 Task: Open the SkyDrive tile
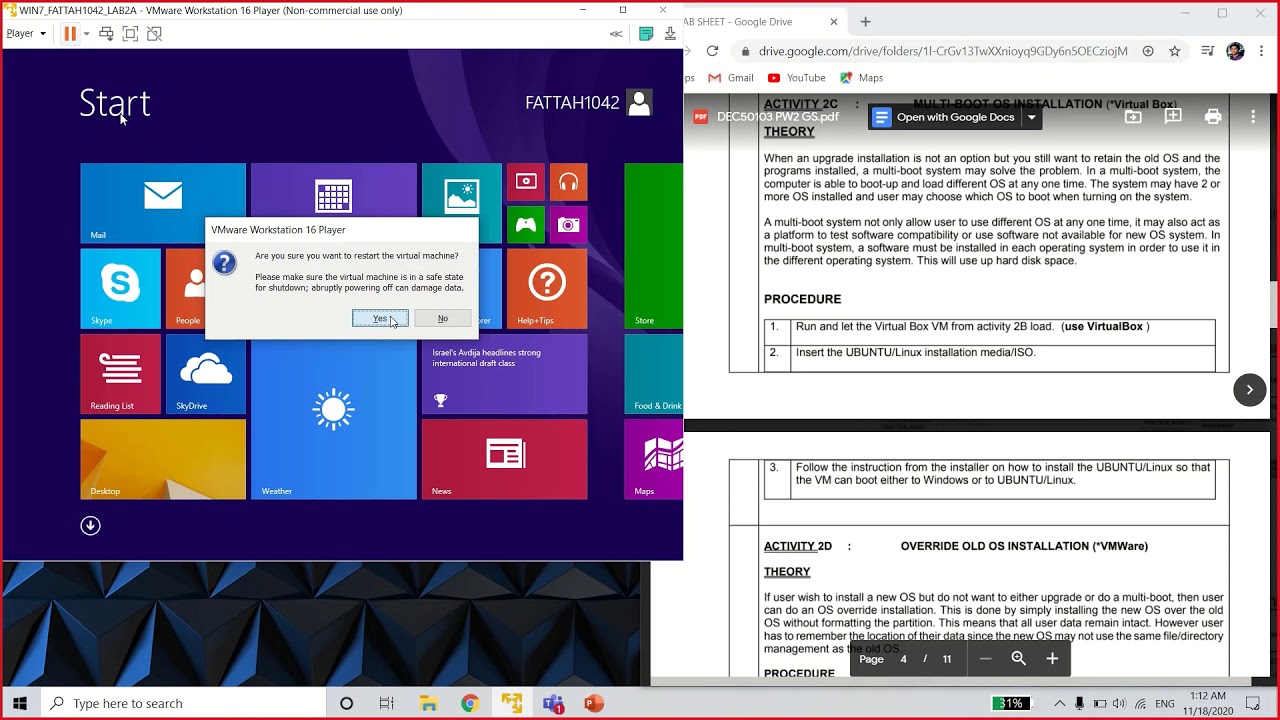pyautogui.click(x=206, y=374)
